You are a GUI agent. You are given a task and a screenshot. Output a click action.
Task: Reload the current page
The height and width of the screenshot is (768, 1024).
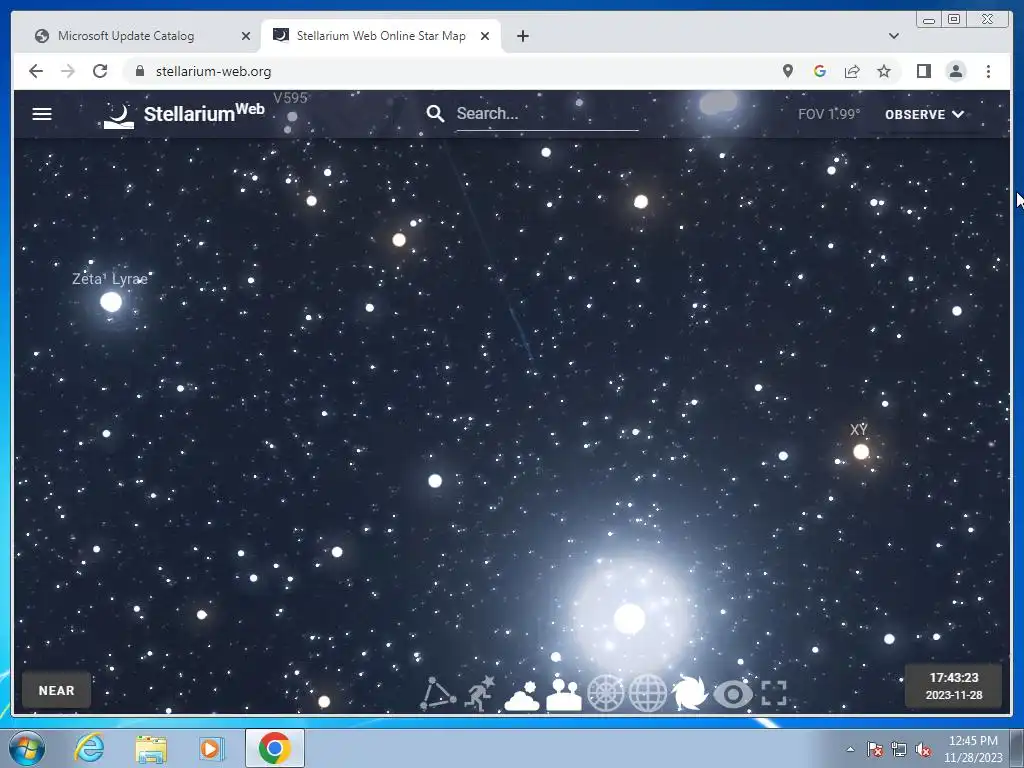tap(100, 71)
